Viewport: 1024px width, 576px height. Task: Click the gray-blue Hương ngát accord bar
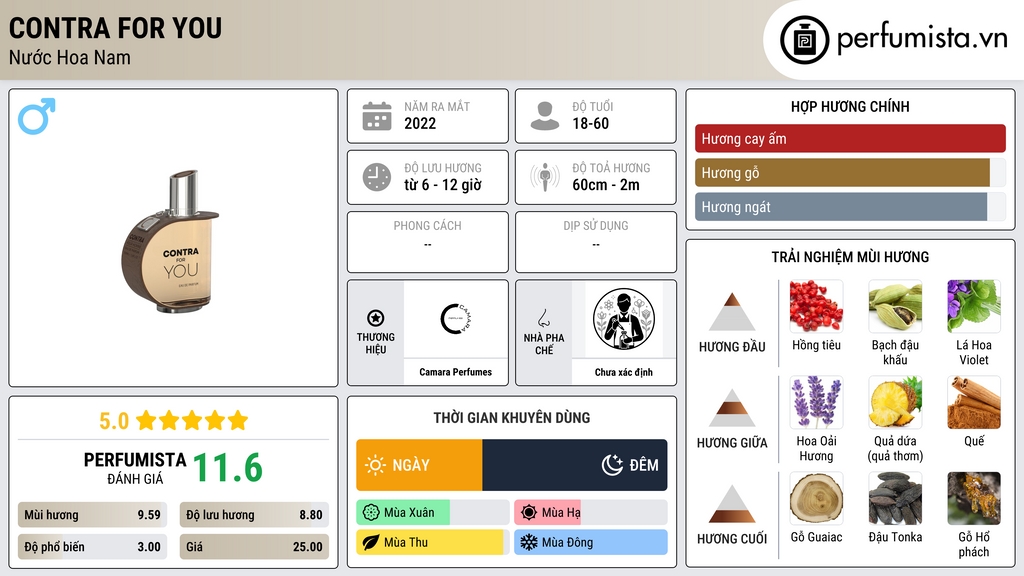(840, 207)
